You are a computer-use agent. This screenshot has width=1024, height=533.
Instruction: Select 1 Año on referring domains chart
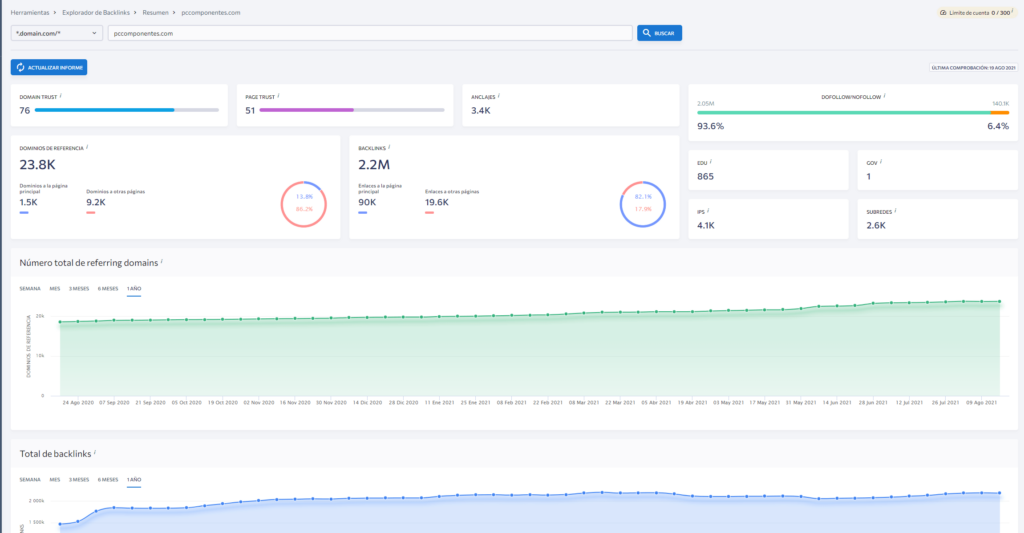[134, 288]
